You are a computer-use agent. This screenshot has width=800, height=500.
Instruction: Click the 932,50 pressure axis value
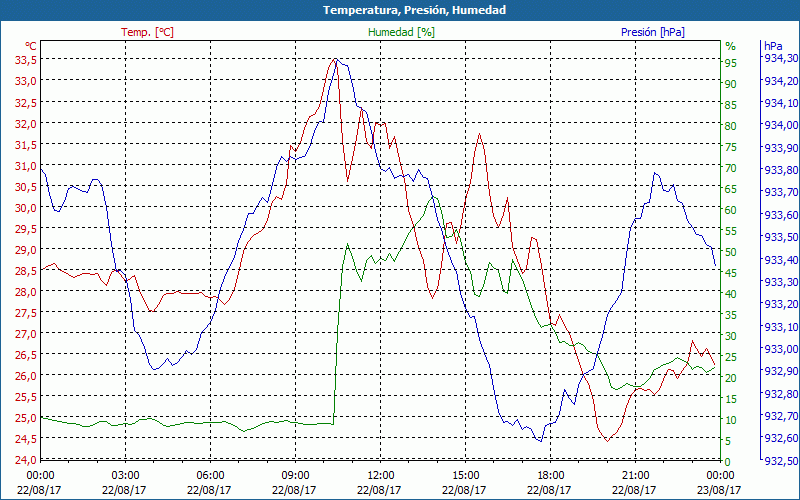(x=781, y=461)
